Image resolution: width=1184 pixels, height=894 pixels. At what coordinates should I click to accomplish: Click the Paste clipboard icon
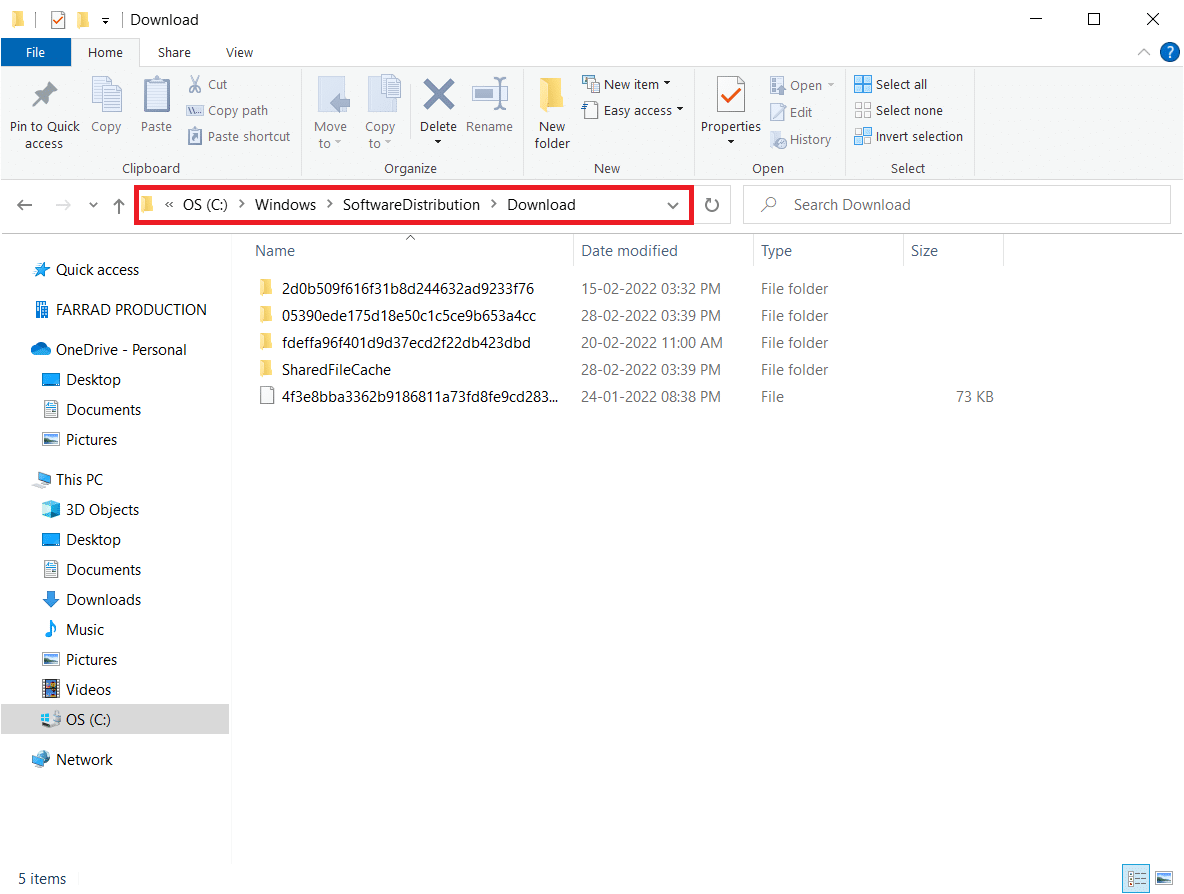156,106
